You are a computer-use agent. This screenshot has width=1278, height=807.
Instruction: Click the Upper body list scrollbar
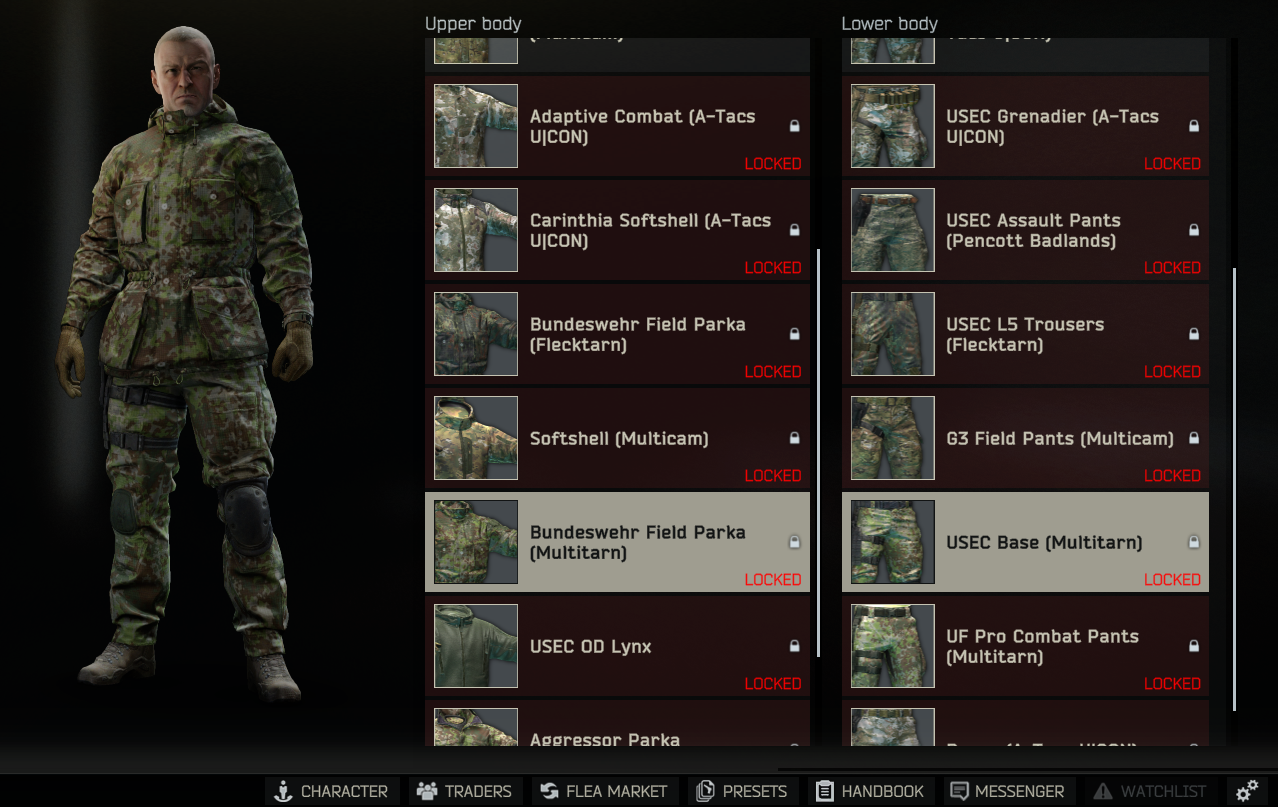(x=818, y=452)
